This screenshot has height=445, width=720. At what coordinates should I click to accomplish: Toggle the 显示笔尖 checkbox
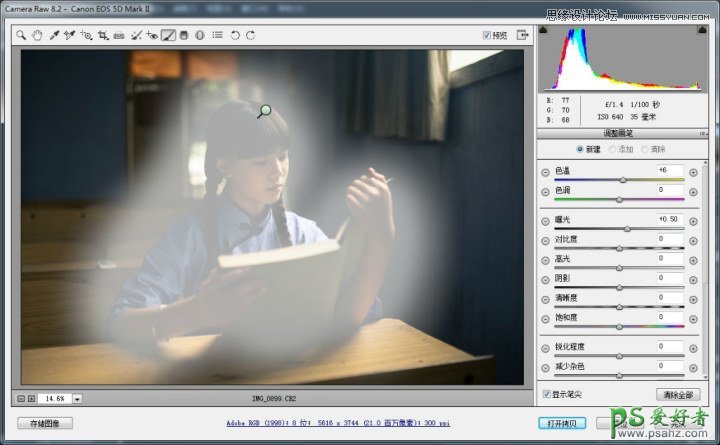(545, 394)
